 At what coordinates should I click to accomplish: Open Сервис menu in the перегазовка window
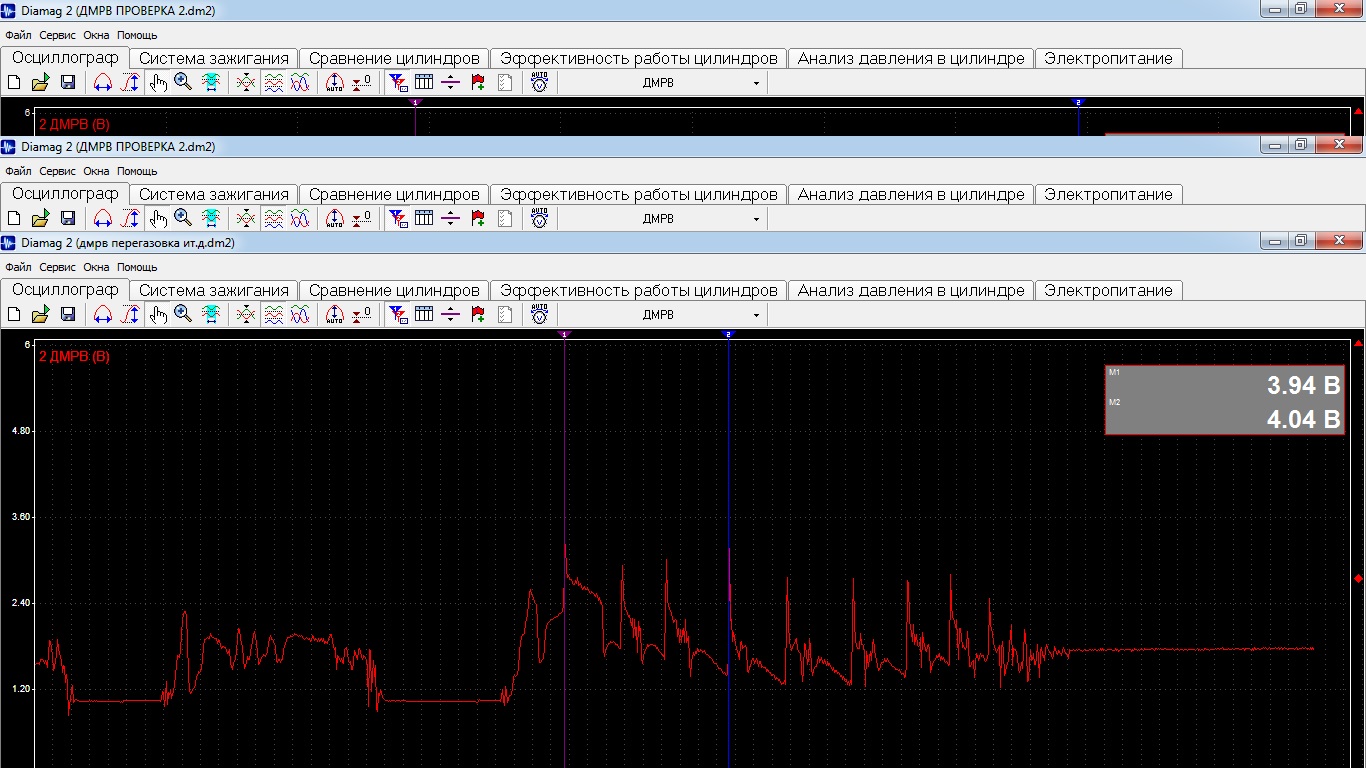click(57, 267)
